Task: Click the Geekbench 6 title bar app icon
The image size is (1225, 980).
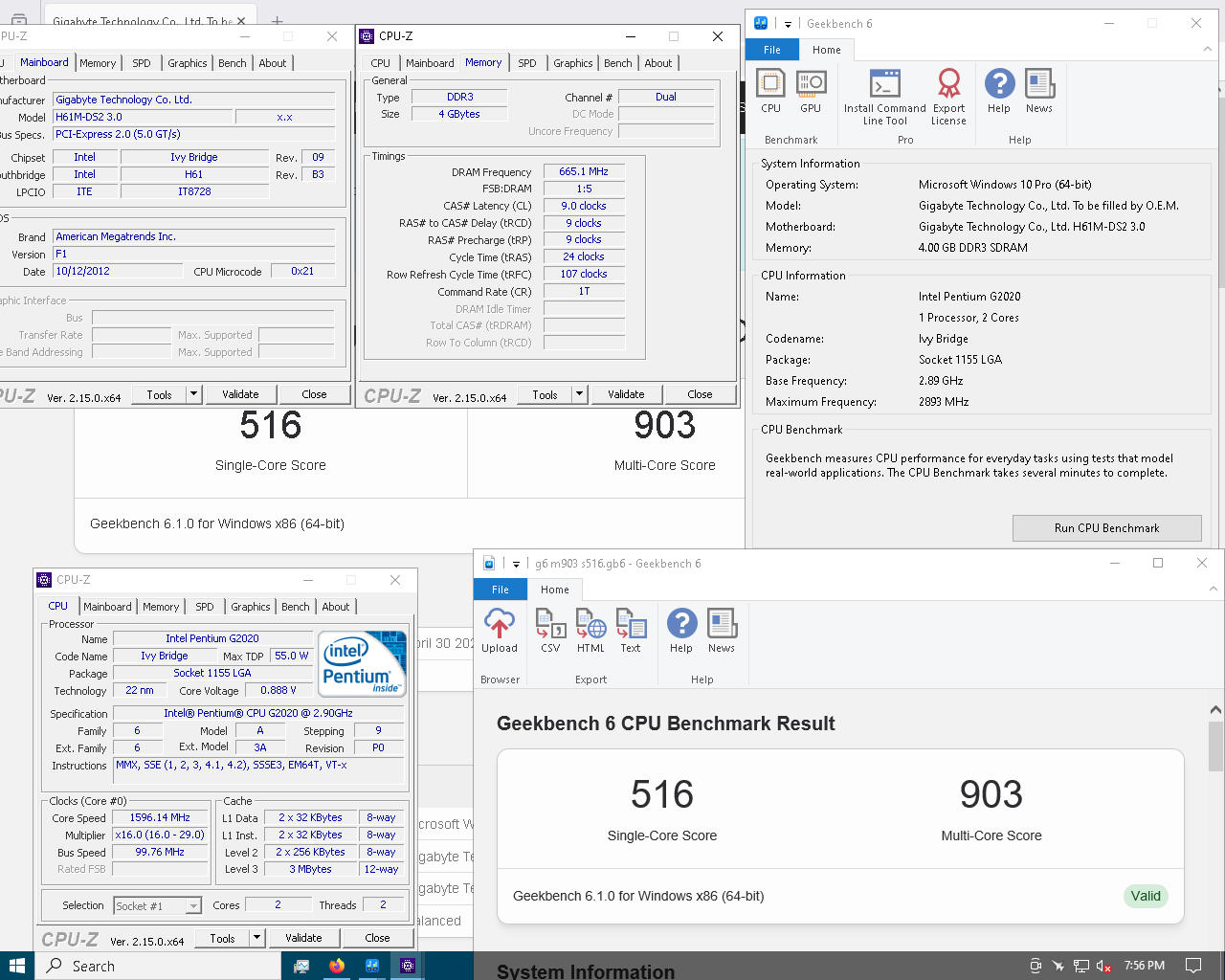Action: pyautogui.click(x=761, y=23)
